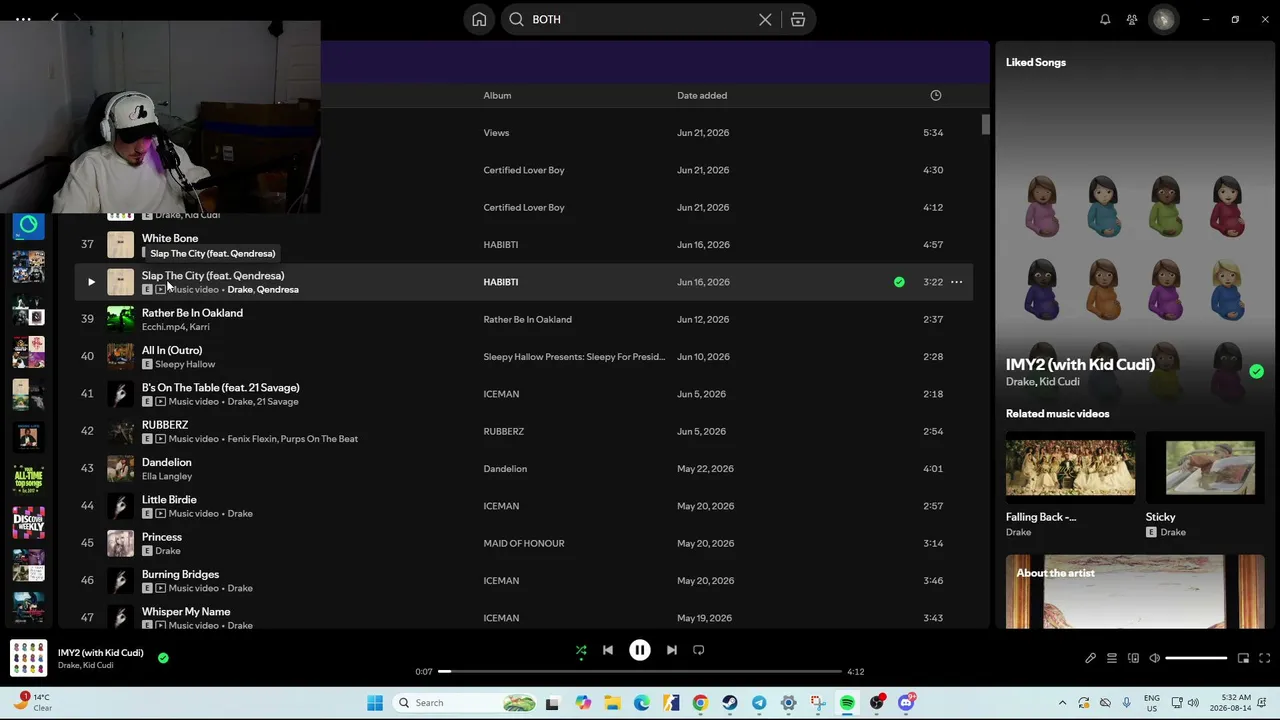Open the user profile avatar

tap(1163, 19)
